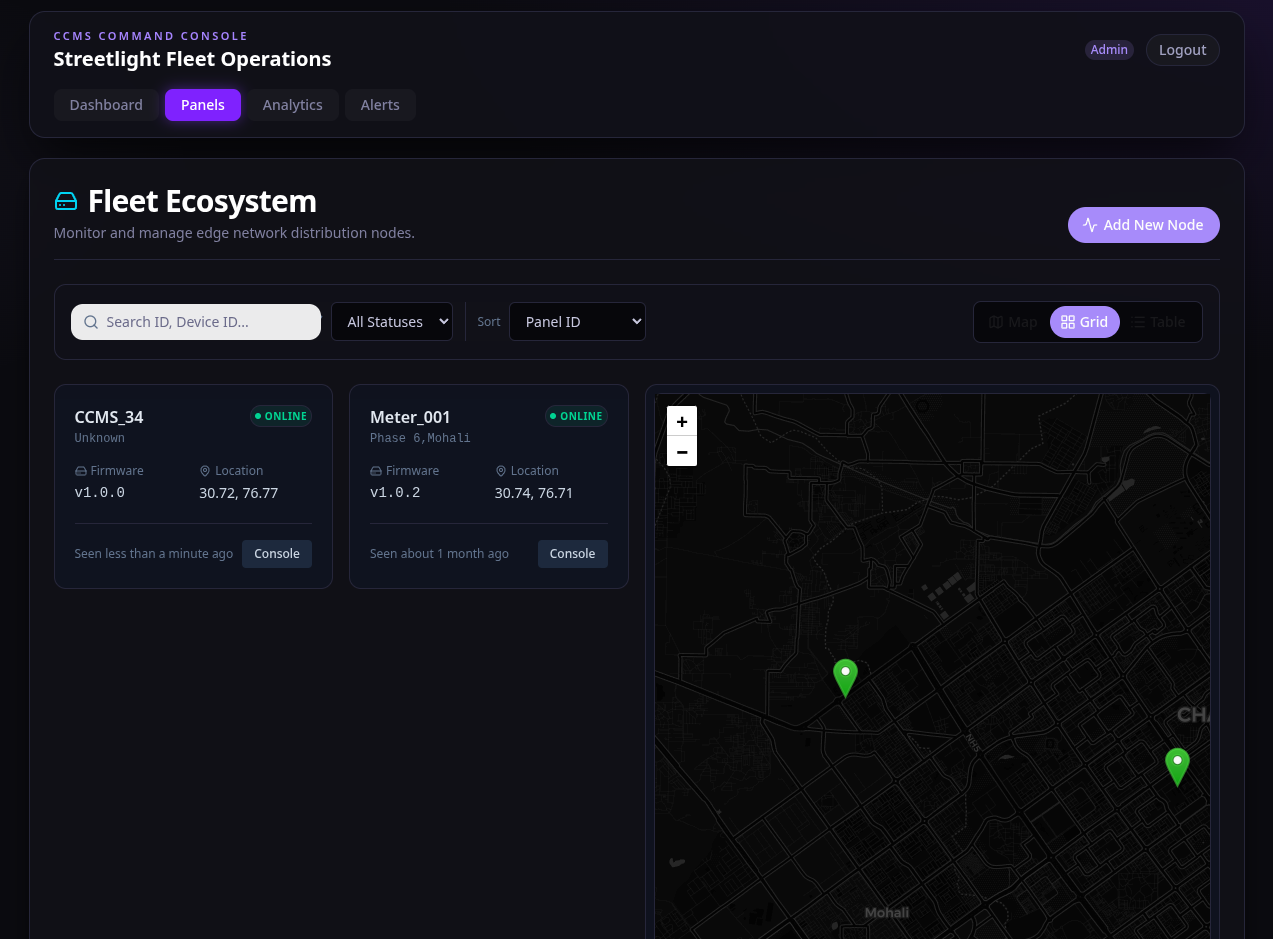
Task: Click the Fleet Ecosystem drive icon
Action: (66, 201)
